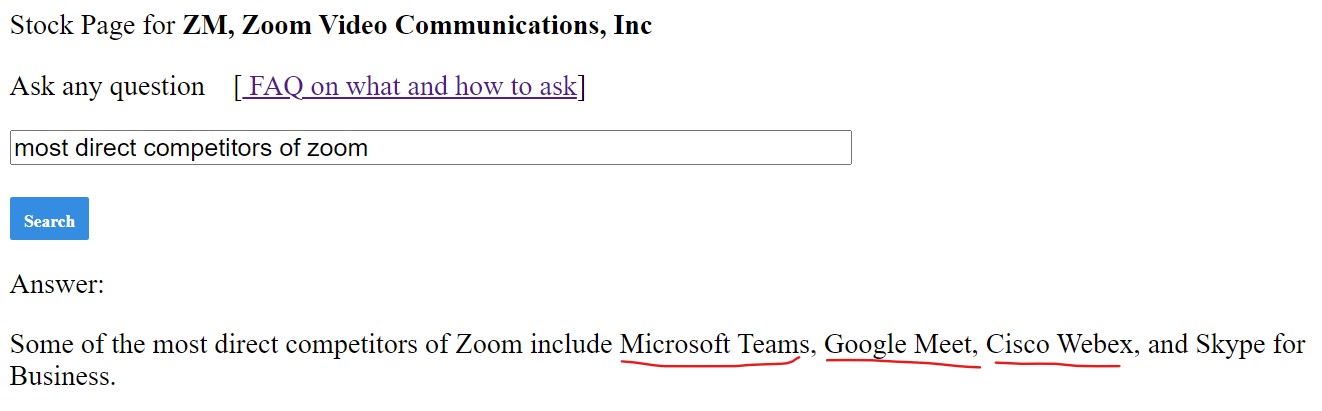Click the closing bracket after the FAQ link
Screen dimensions: 1322x411
click(581, 87)
